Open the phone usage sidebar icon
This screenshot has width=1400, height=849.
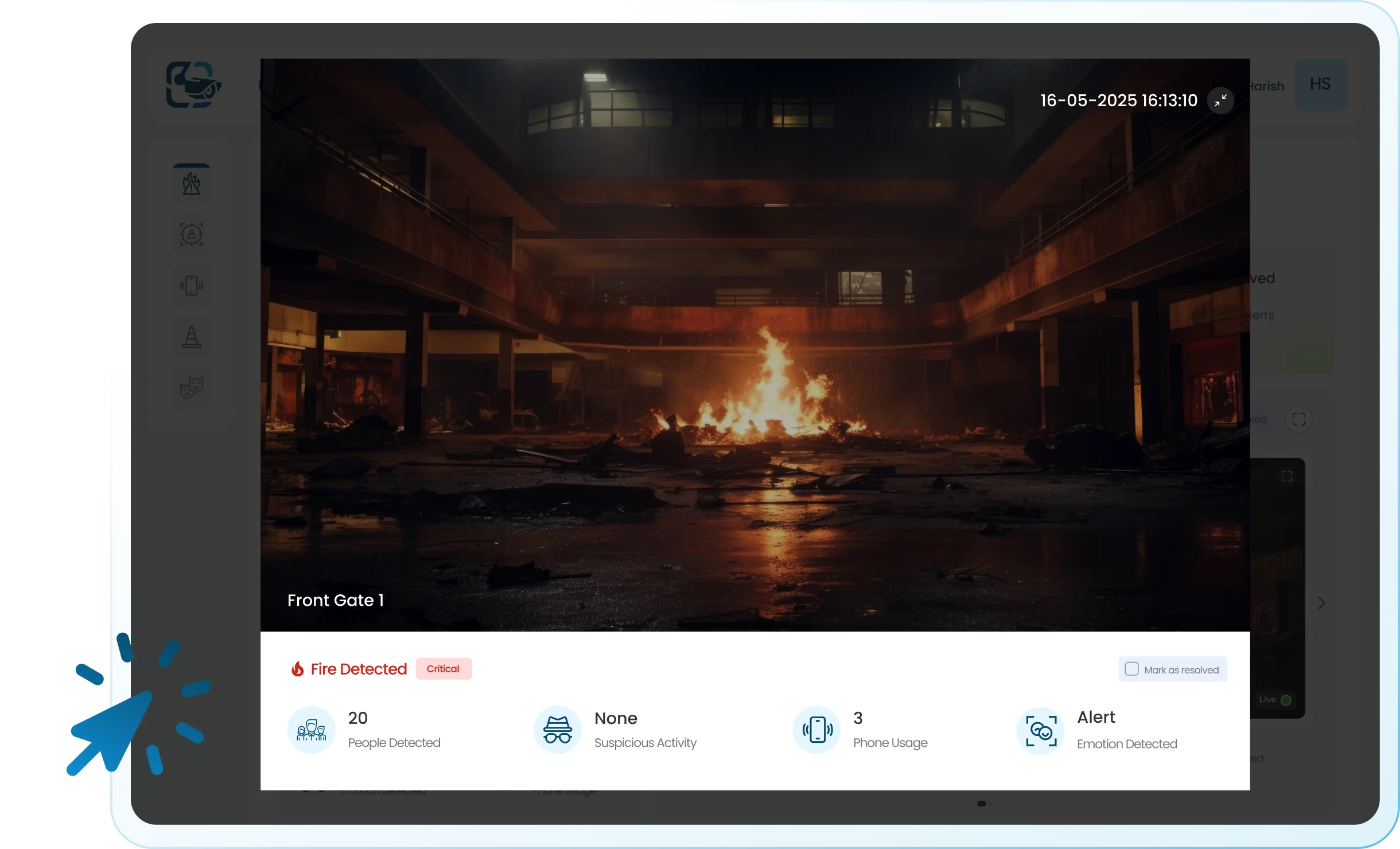click(192, 286)
